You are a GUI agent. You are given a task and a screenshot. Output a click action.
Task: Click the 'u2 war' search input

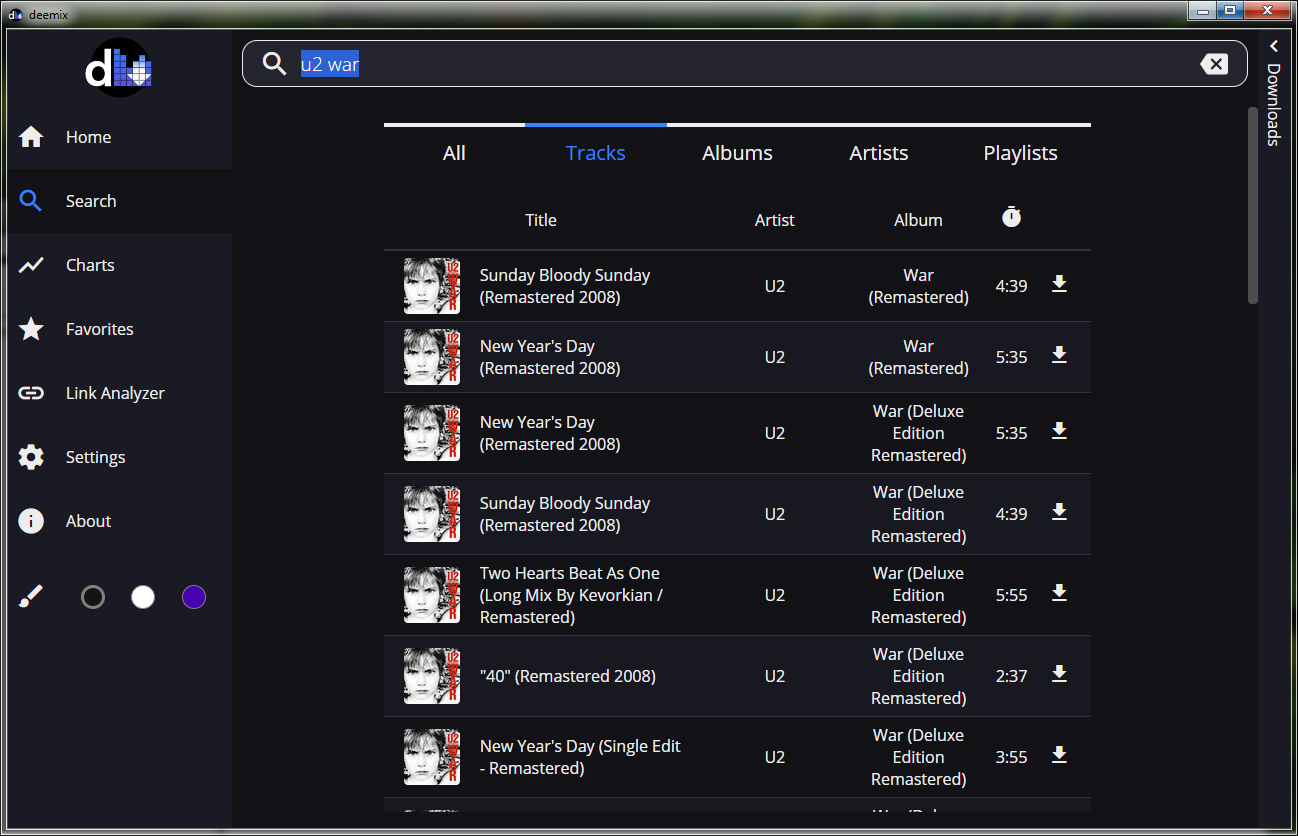point(745,64)
